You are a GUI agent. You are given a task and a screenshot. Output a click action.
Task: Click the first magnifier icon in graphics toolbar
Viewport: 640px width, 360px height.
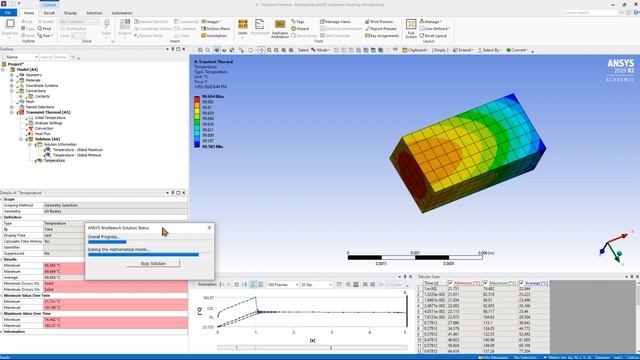(200, 50)
